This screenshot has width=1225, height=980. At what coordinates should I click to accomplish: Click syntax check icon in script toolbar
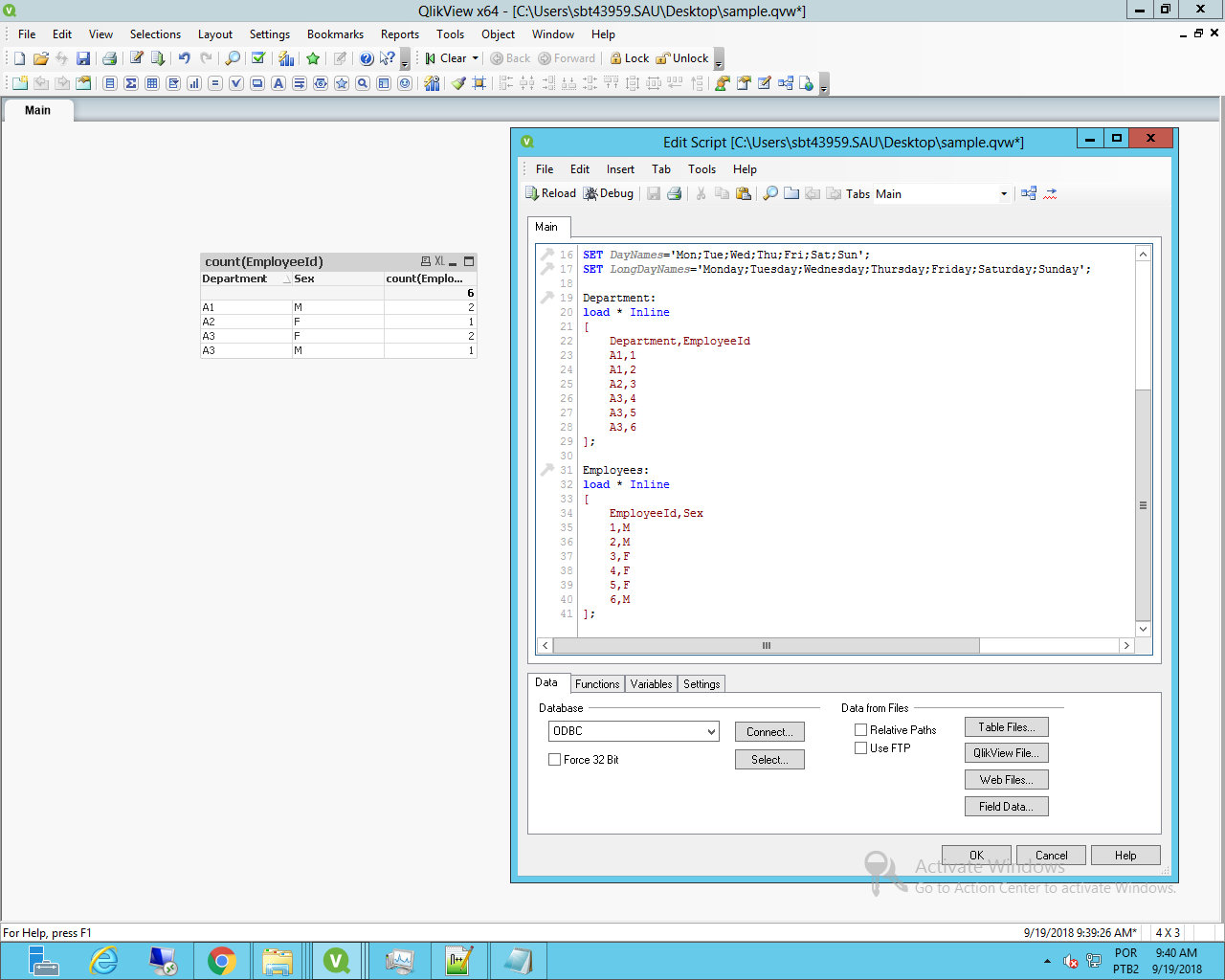coord(1050,193)
